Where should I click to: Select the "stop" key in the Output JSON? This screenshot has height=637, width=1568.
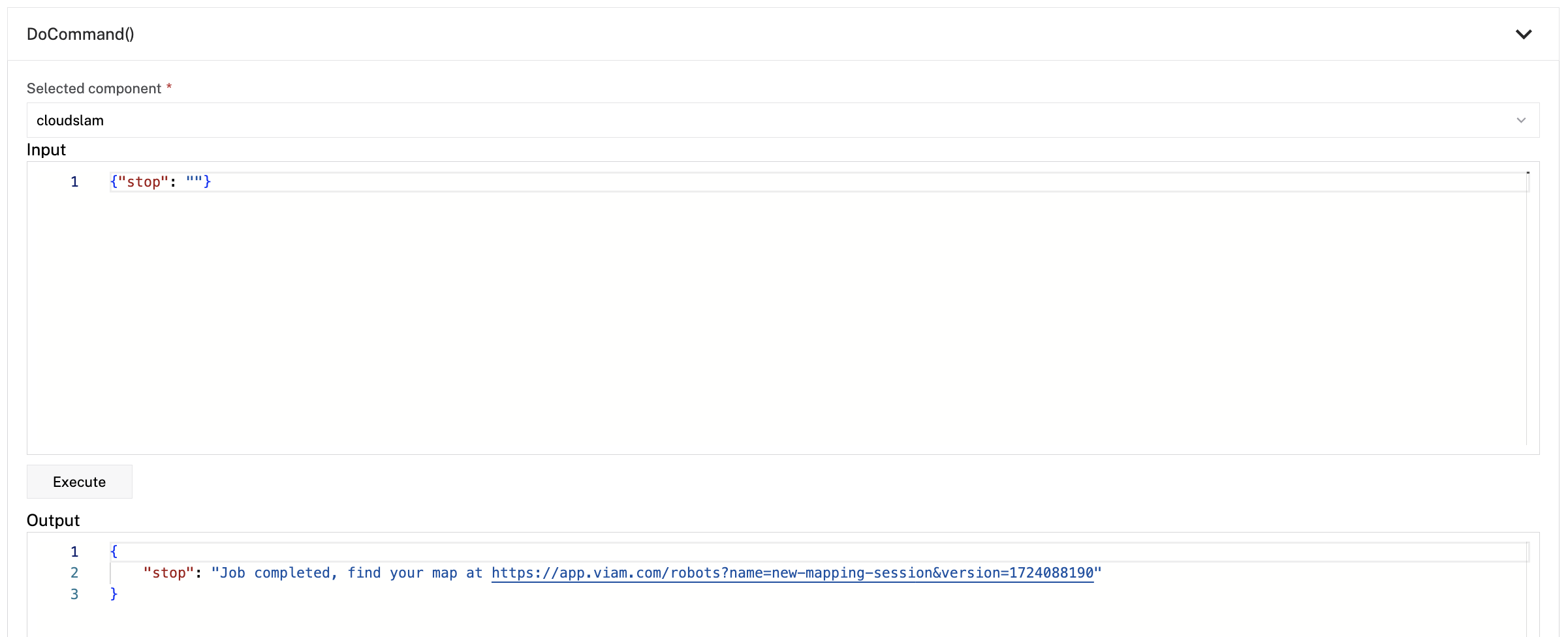[168, 573]
